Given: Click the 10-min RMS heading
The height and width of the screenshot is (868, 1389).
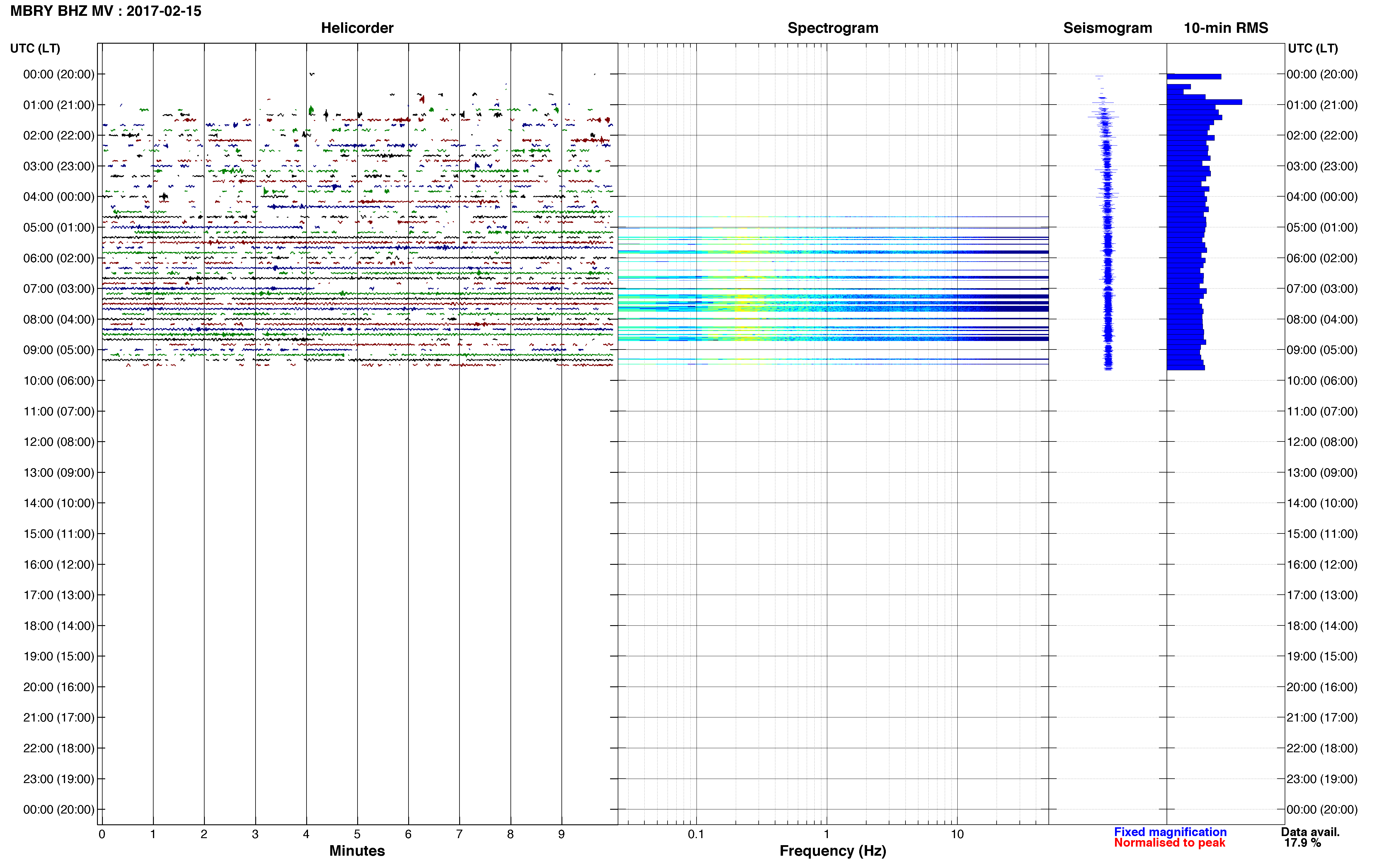Looking at the screenshot, I should tap(1226, 28).
